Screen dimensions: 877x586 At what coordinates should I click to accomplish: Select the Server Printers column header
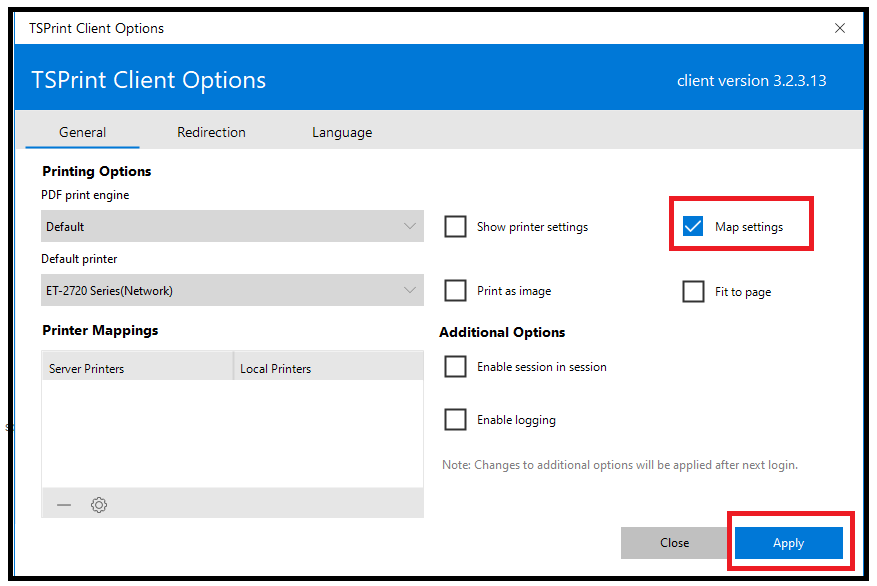[138, 366]
